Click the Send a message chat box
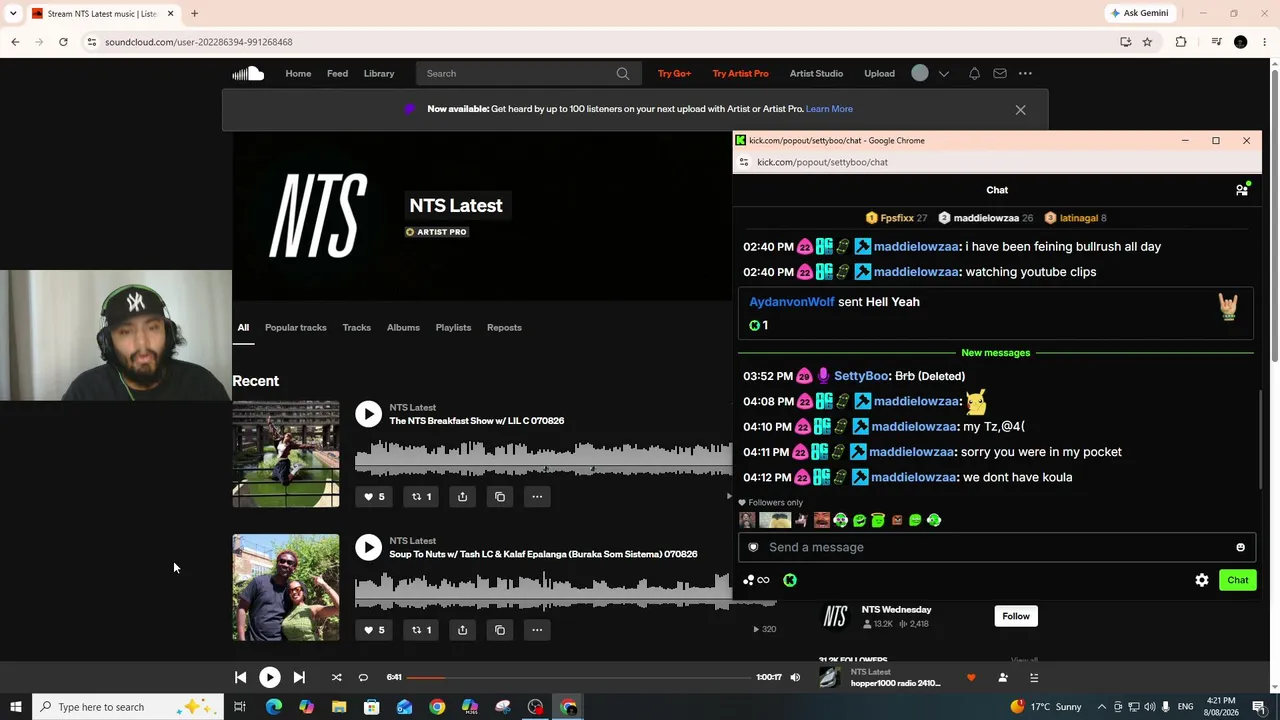Image resolution: width=1280 pixels, height=720 pixels. 996,547
